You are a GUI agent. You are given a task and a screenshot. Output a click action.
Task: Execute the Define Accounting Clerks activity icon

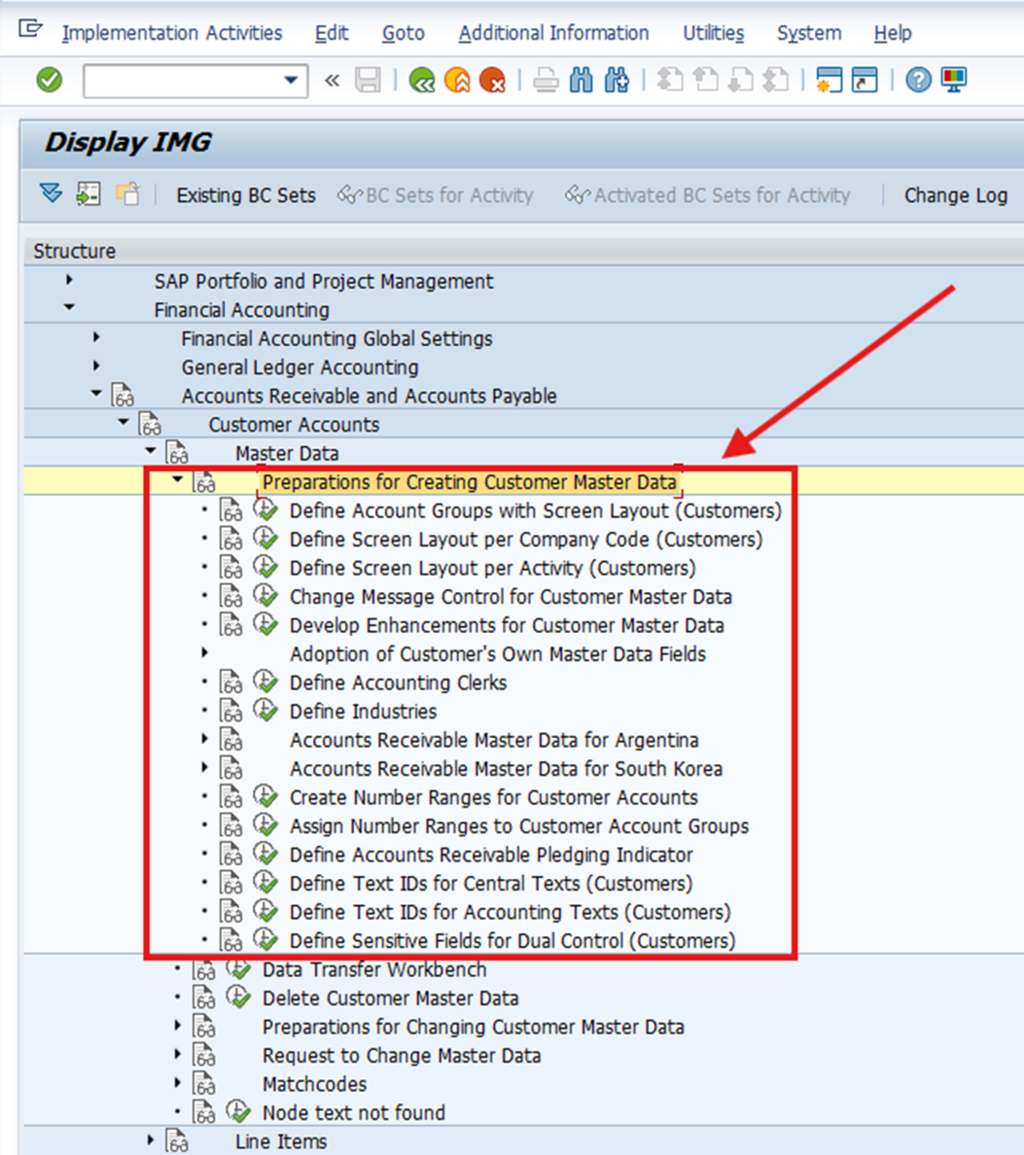265,683
